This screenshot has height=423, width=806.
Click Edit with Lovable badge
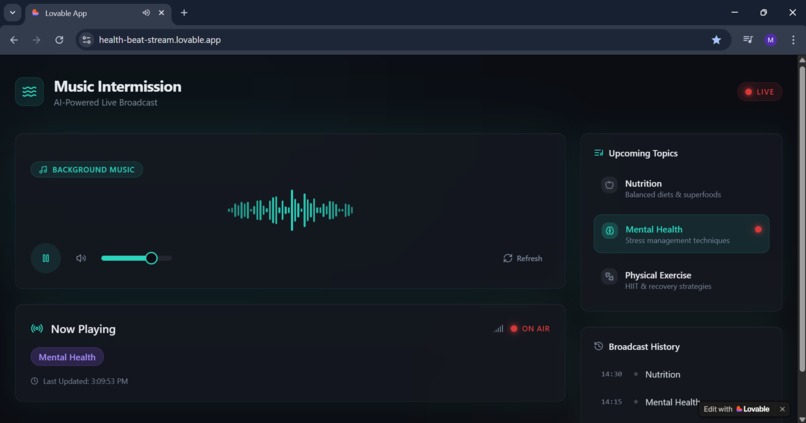[x=737, y=409]
